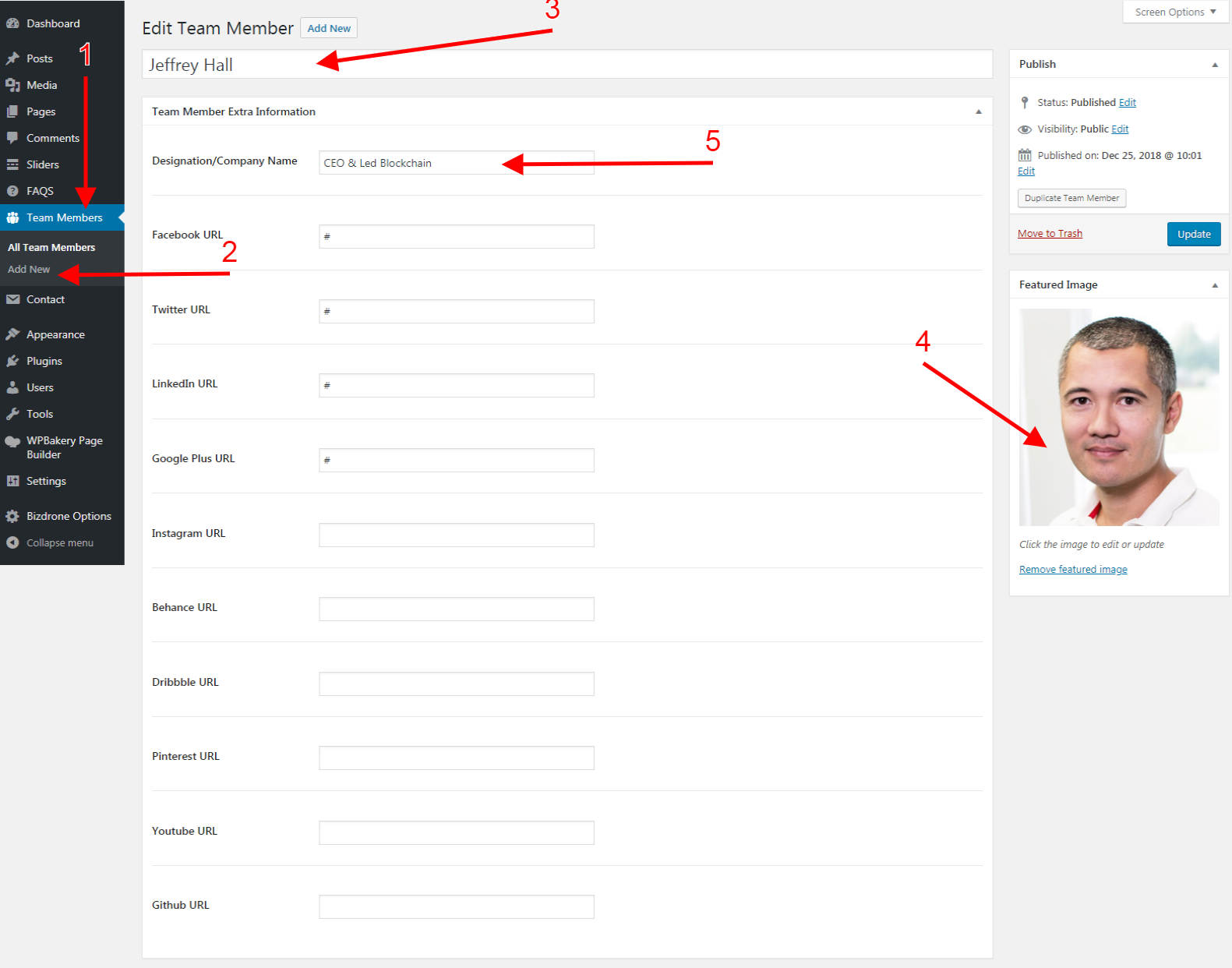Click the Team Members group icon
The height and width of the screenshot is (968, 1232).
tap(12, 217)
